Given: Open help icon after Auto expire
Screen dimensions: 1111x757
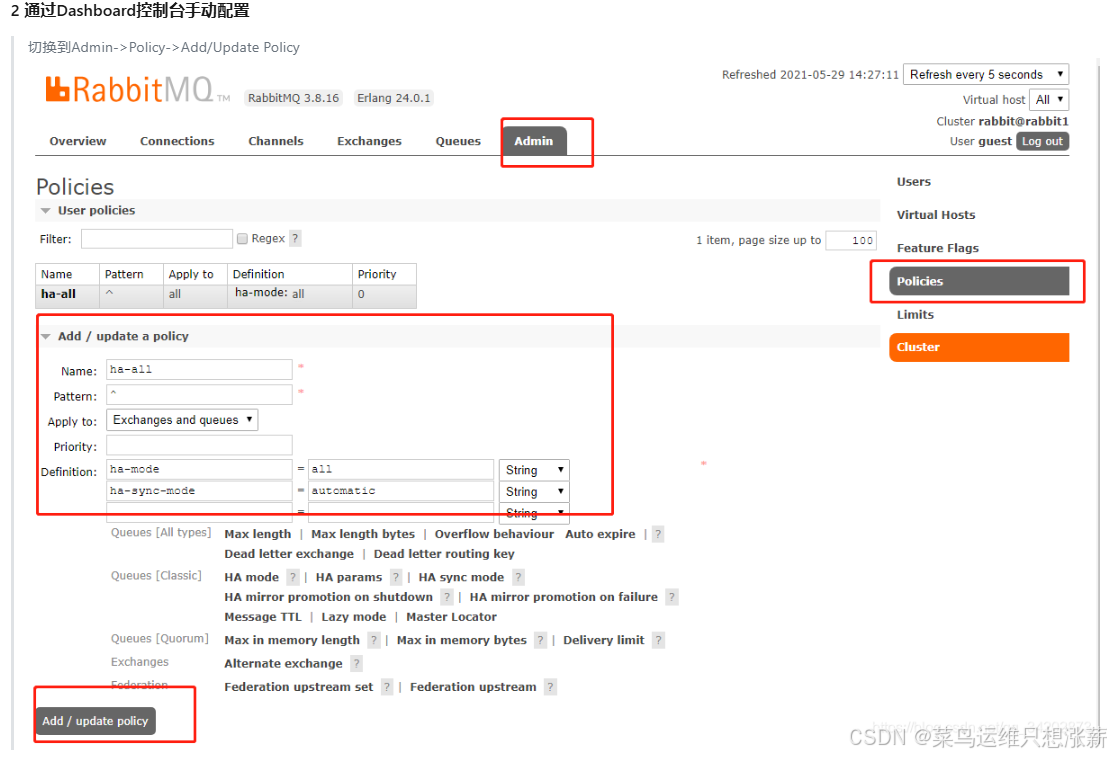Looking at the screenshot, I should click(658, 534).
